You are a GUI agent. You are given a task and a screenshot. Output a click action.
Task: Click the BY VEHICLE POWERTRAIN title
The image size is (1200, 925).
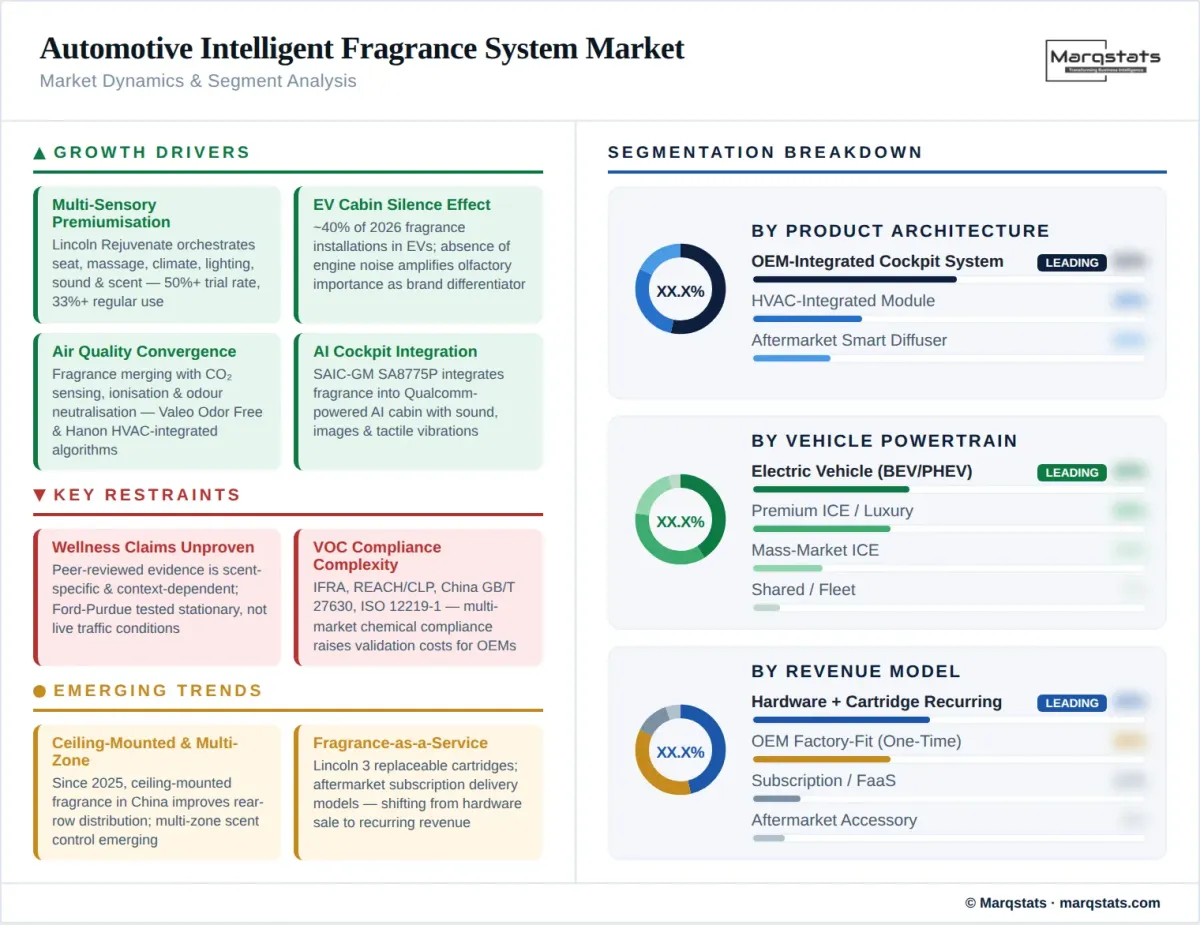click(x=884, y=441)
